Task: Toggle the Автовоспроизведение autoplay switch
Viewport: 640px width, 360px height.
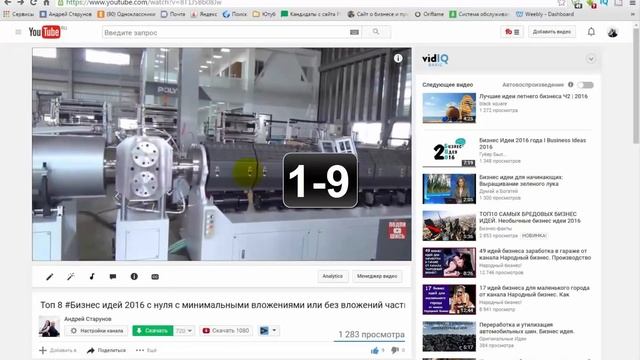Action: (586, 85)
